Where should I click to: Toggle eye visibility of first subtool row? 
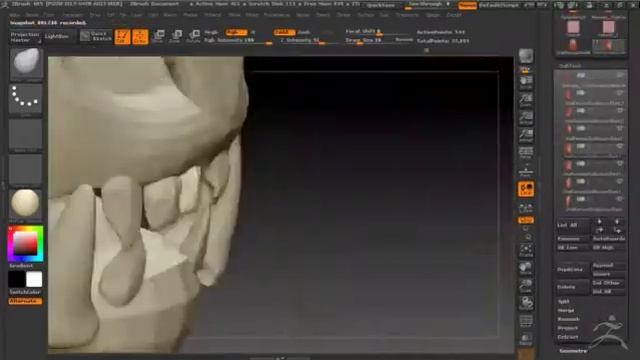620,76
